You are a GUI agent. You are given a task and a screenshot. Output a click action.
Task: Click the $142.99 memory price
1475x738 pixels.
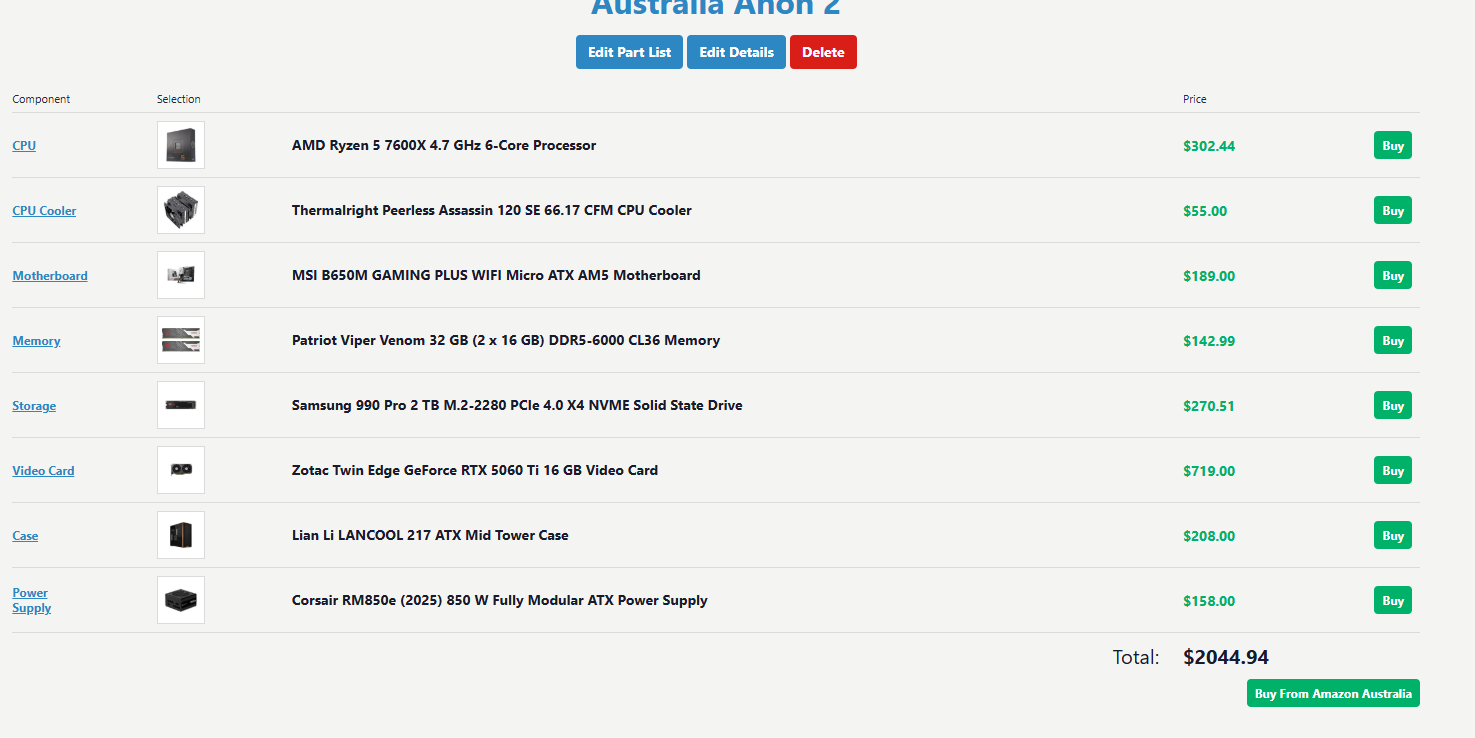click(x=1209, y=341)
